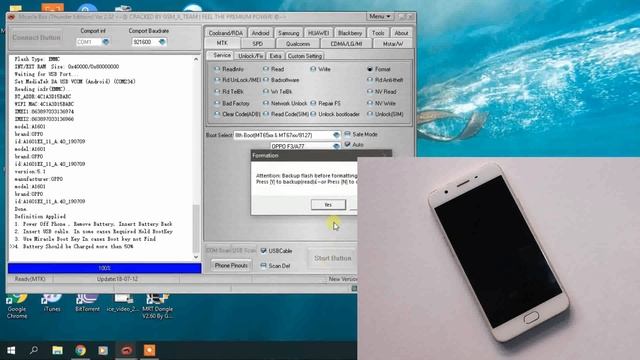Select the Unlock bootloader option
The image size is (640, 360).
pos(335,114)
